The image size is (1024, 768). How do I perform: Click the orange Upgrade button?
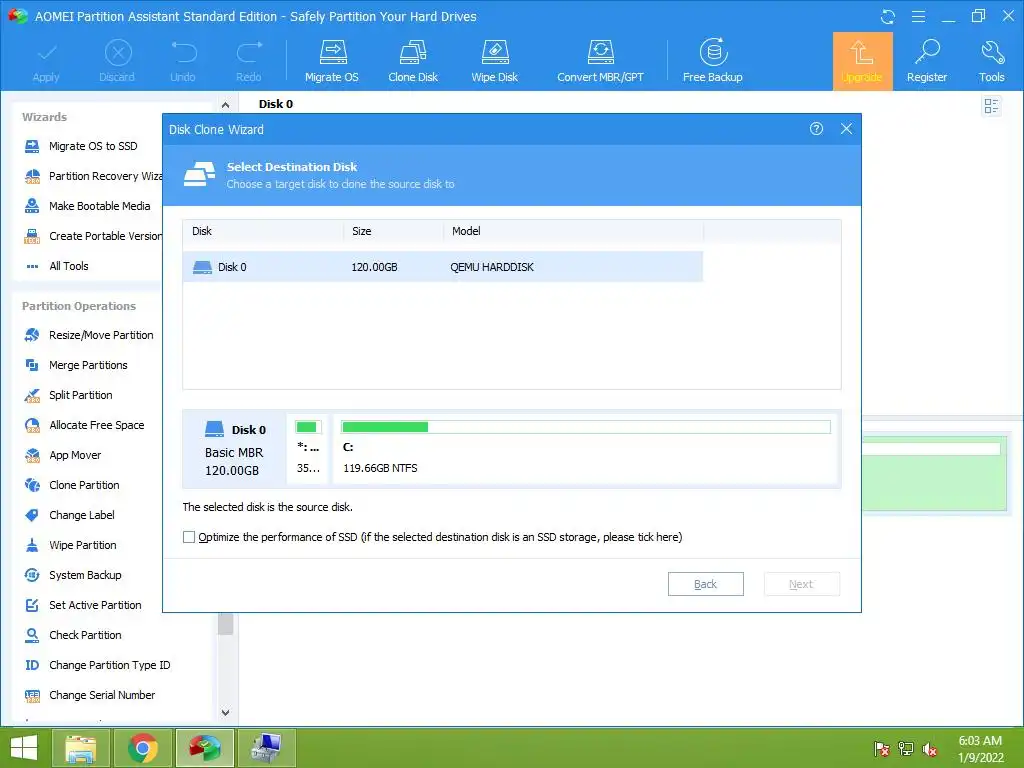click(862, 61)
